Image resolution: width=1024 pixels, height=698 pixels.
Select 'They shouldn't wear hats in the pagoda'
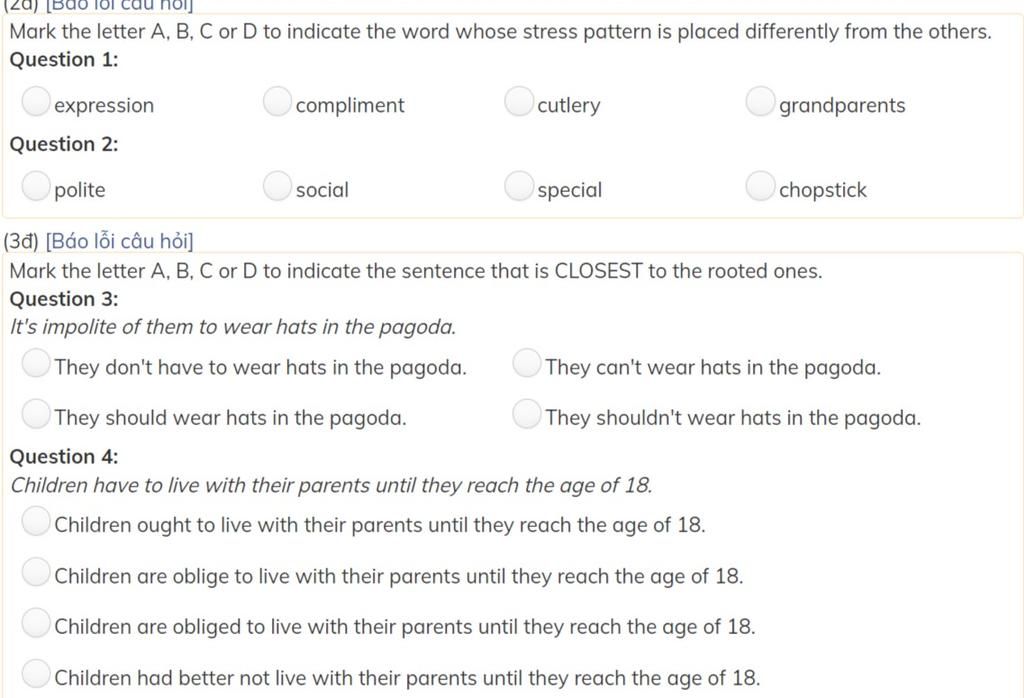click(527, 414)
